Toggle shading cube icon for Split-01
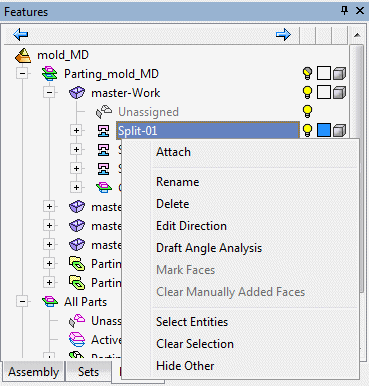Screen dimensions: 369x386 pyautogui.click(x=339, y=130)
